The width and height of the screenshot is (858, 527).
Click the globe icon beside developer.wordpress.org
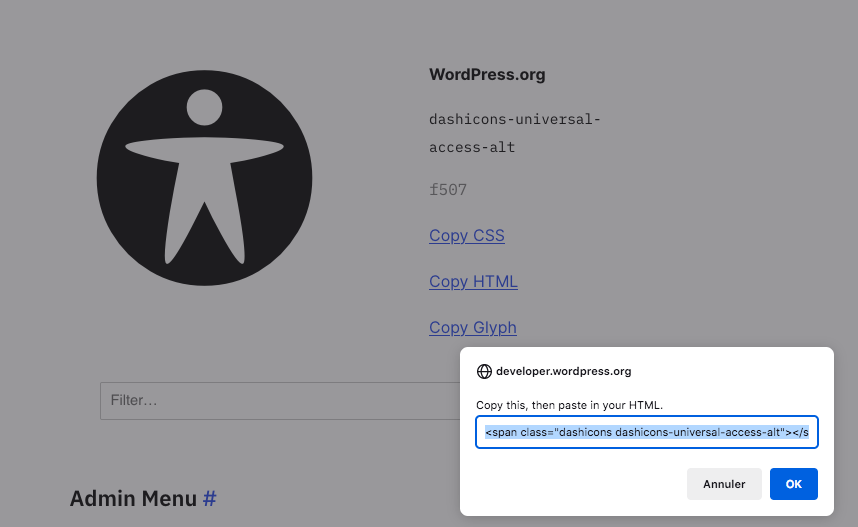coord(484,372)
